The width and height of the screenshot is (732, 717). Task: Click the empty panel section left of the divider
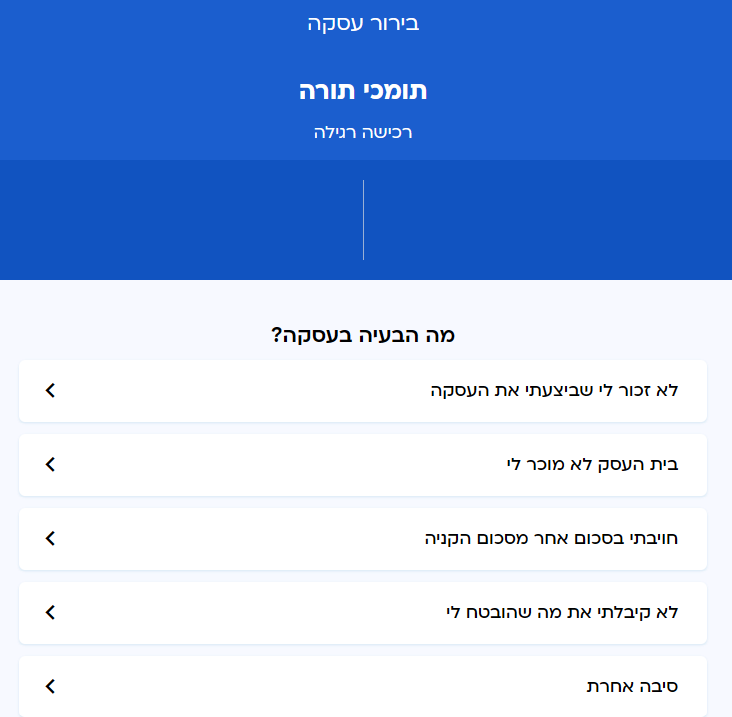pos(181,220)
